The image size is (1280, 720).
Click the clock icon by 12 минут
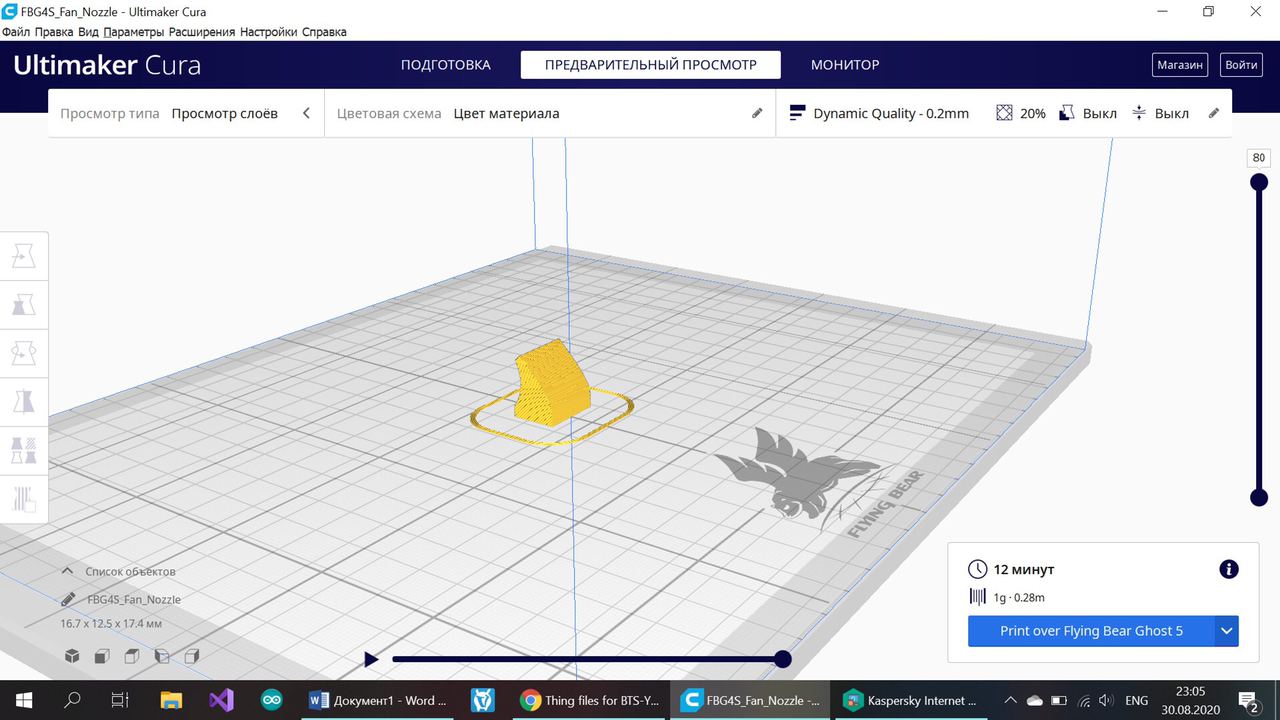[977, 569]
